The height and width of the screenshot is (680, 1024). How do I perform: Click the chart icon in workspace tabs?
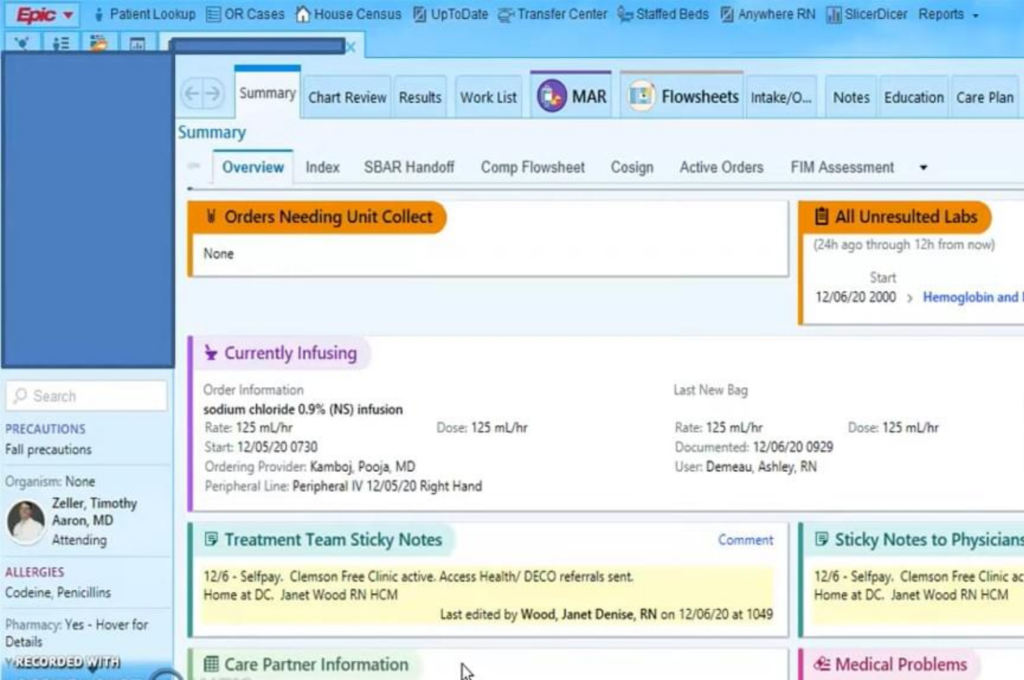[137, 44]
